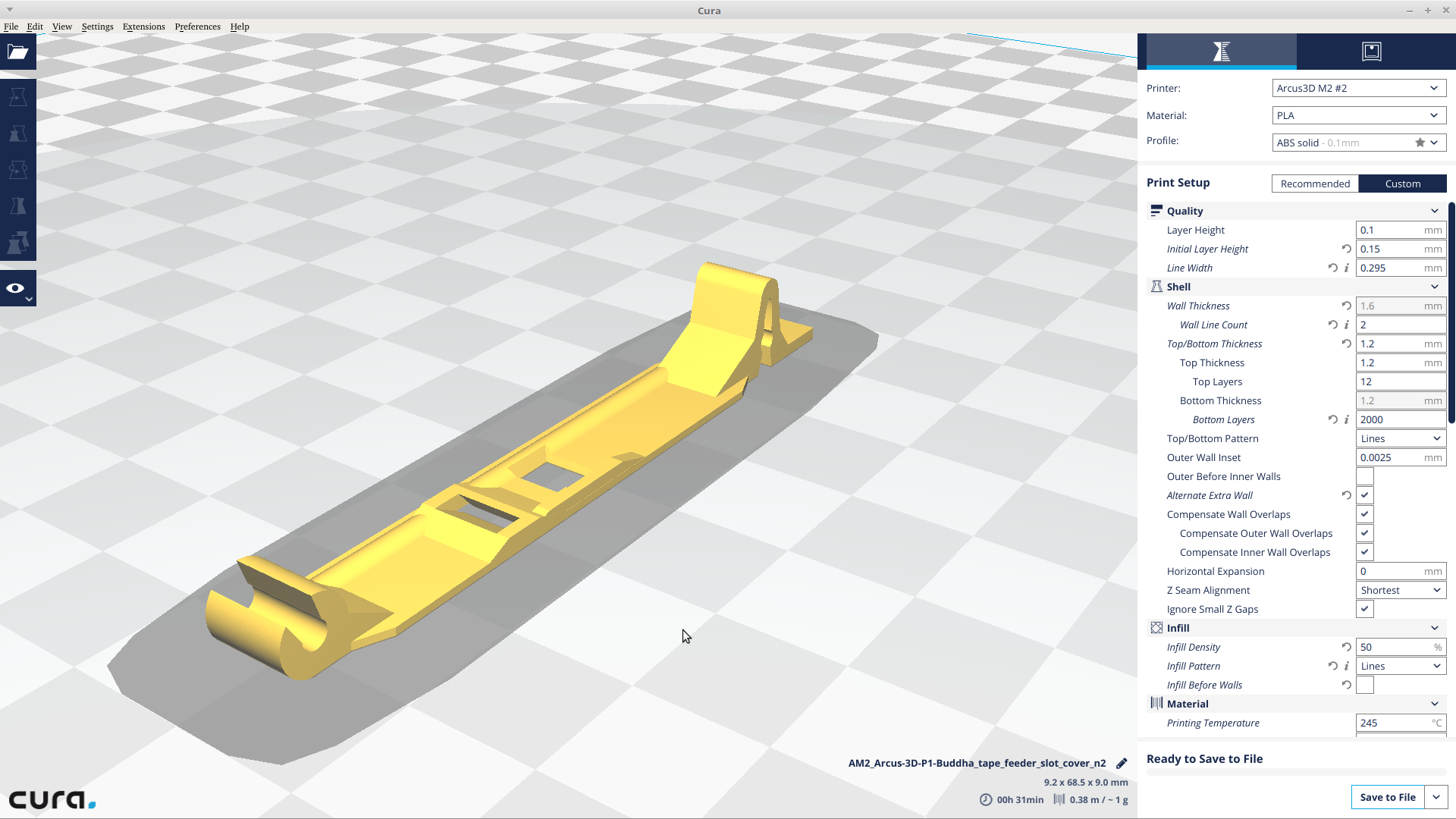Open Save to File options arrow

1436,797
